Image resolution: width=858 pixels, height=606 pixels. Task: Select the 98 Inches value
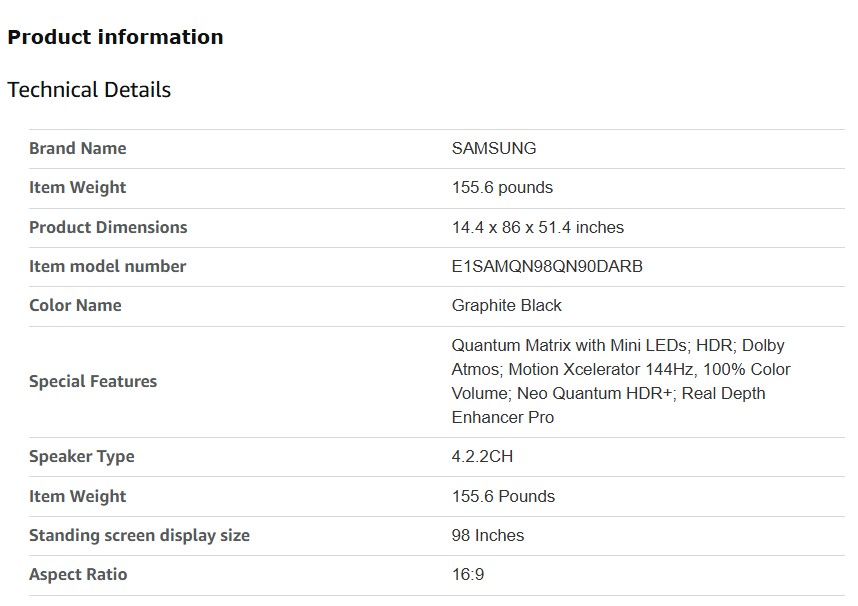point(487,535)
